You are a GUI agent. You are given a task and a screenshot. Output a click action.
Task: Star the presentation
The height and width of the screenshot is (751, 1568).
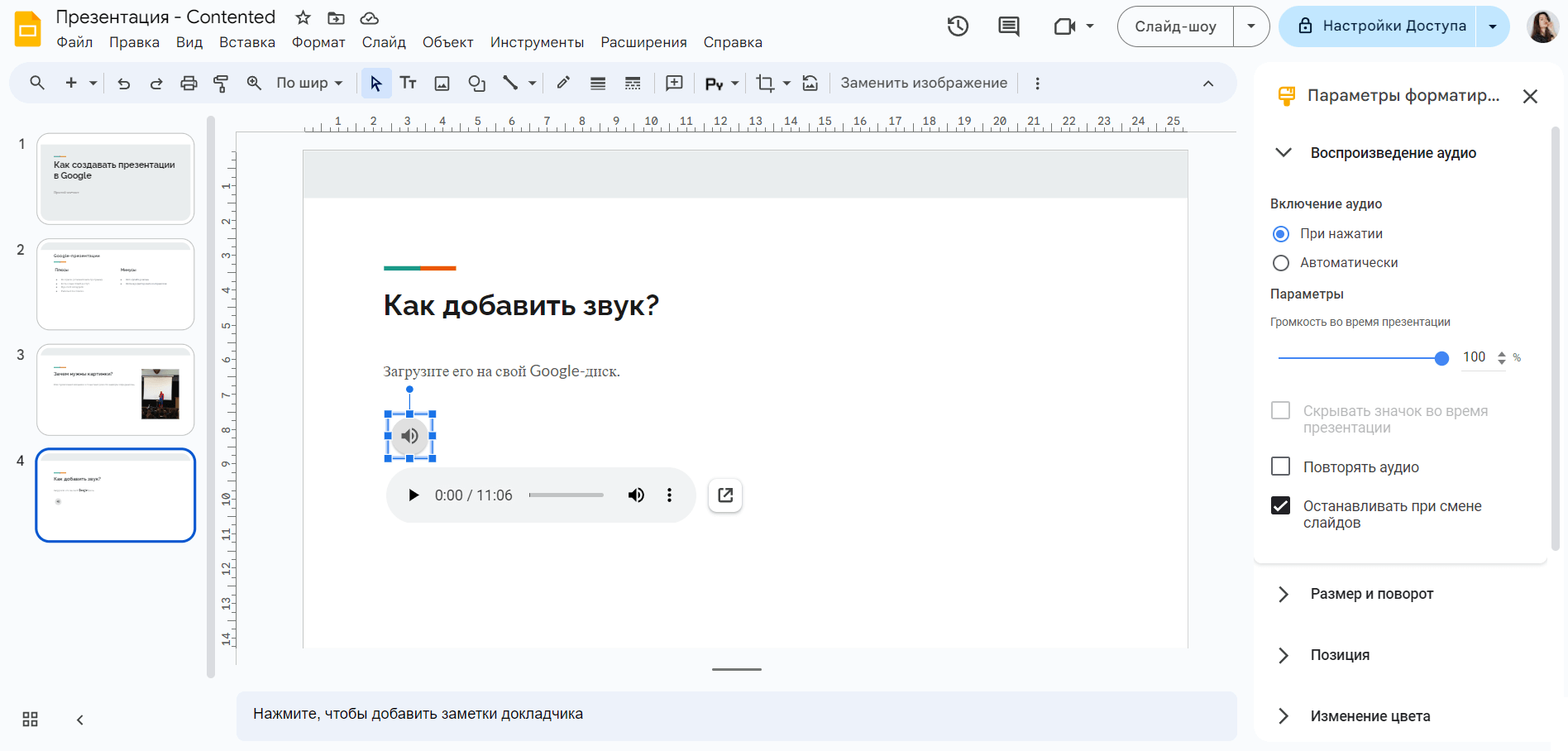(x=304, y=17)
